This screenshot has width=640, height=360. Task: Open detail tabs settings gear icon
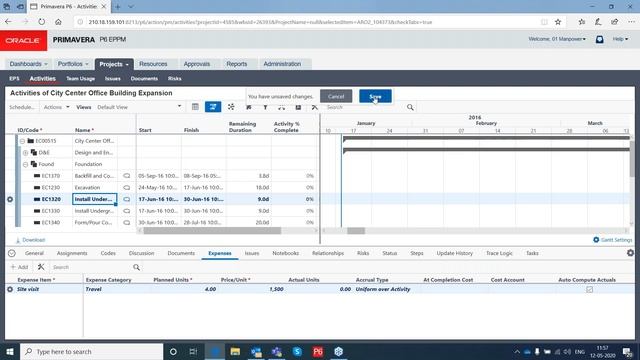pos(630,253)
